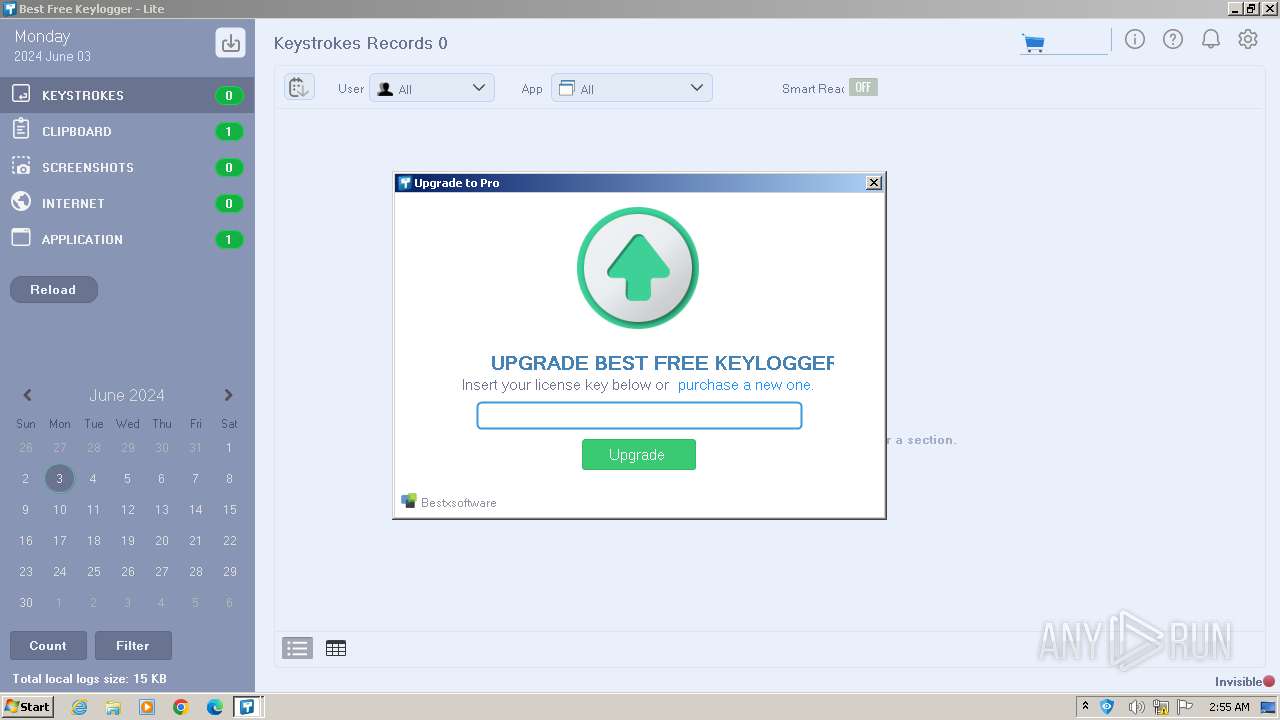This screenshot has height=720, width=1280.
Task: Open Internet Explorer in the taskbar
Action: pos(80,707)
